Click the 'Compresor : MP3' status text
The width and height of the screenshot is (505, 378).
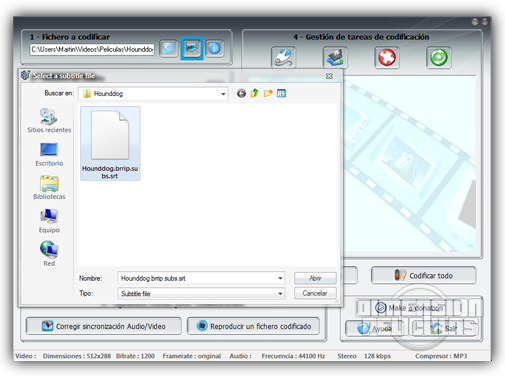point(441,356)
